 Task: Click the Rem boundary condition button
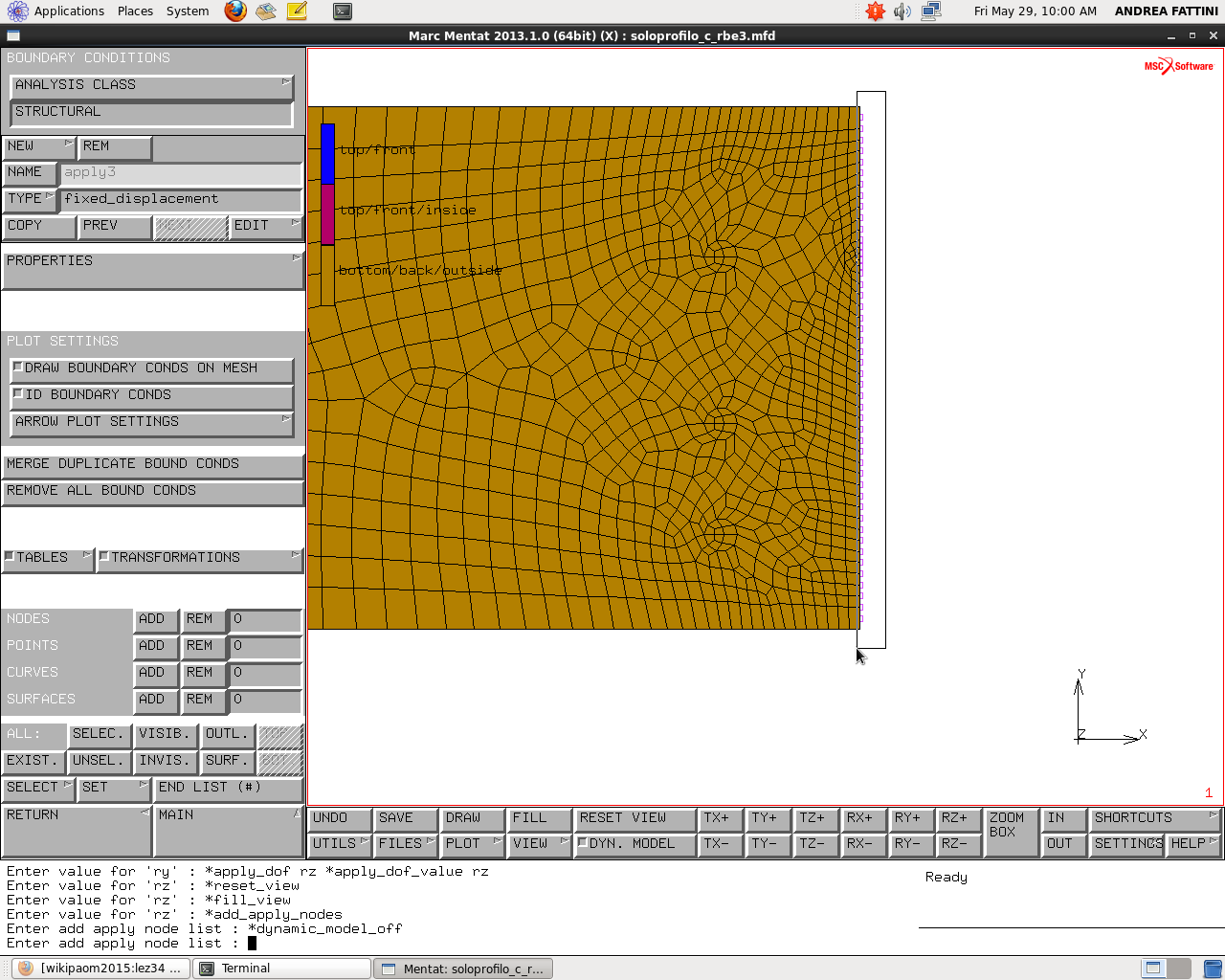tap(115, 146)
